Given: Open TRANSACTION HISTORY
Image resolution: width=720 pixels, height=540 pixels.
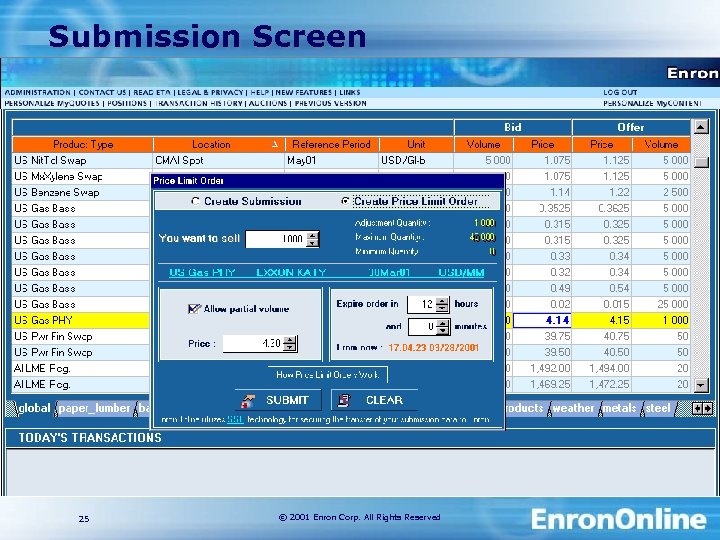Looking at the screenshot, I should pyautogui.click(x=198, y=103).
